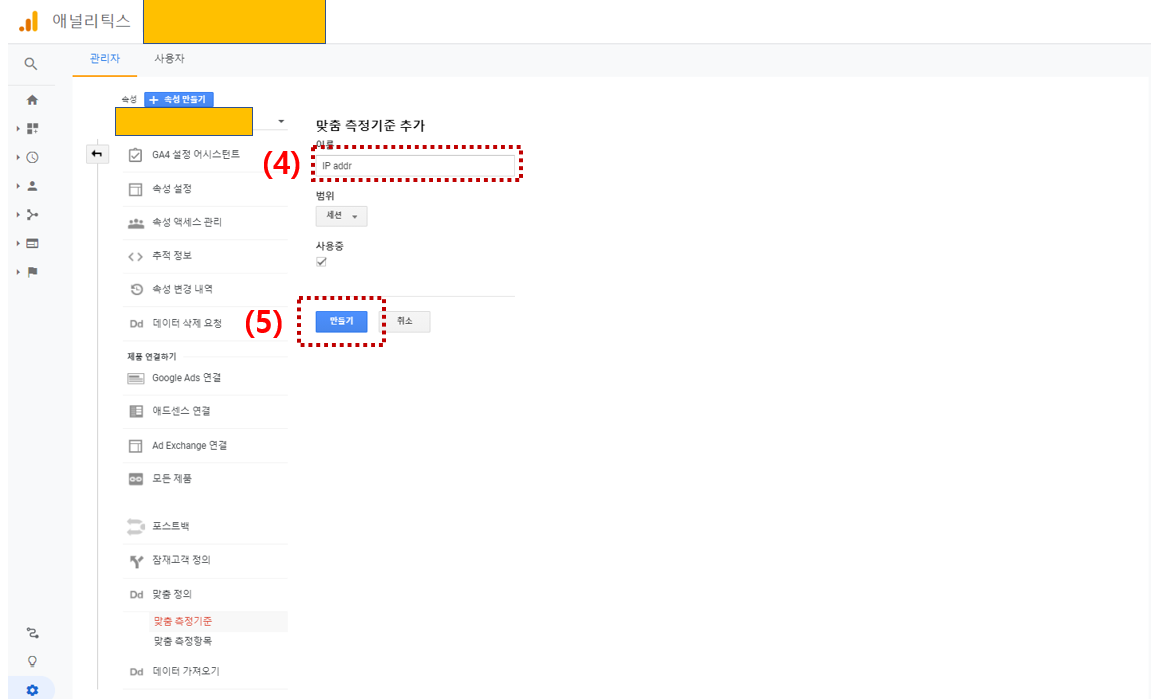This screenshot has height=699, width=1152.
Task: Go to the Home icon in sidebar
Action: click(x=32, y=100)
